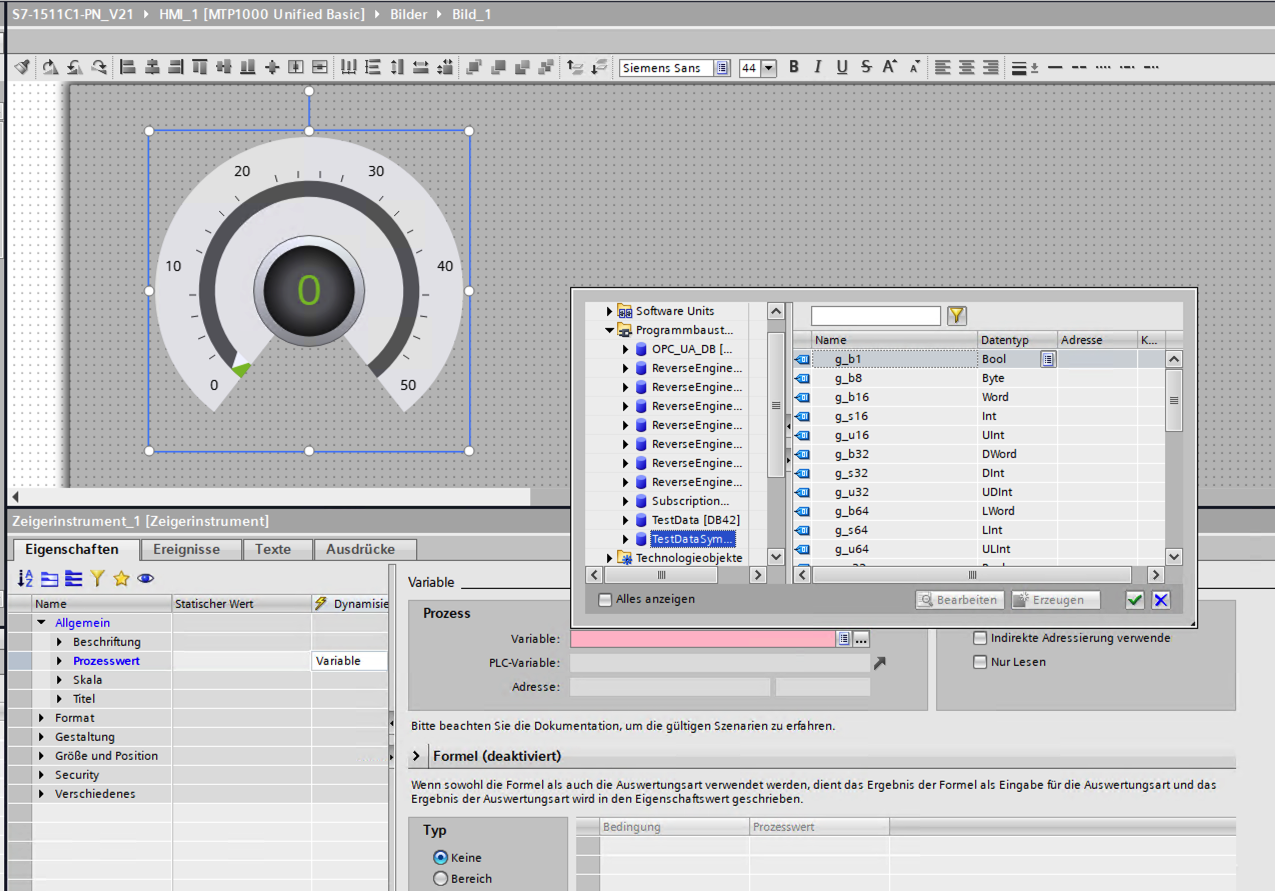This screenshot has height=891, width=1275.
Task: Click the search field in tag popup
Action: click(x=876, y=316)
